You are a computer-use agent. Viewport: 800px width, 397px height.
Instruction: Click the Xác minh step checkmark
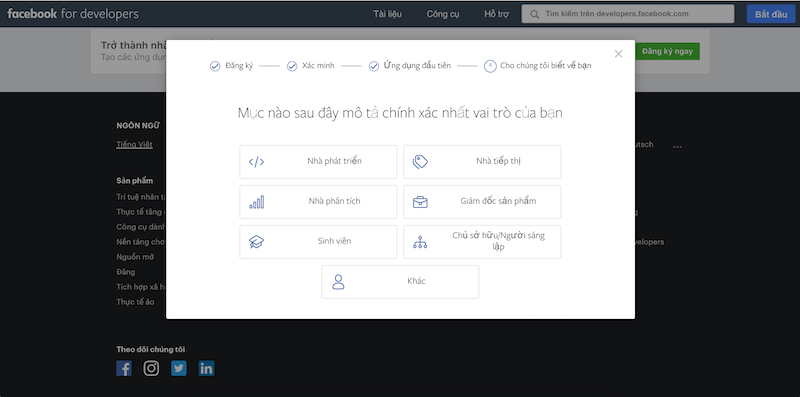(x=292, y=66)
